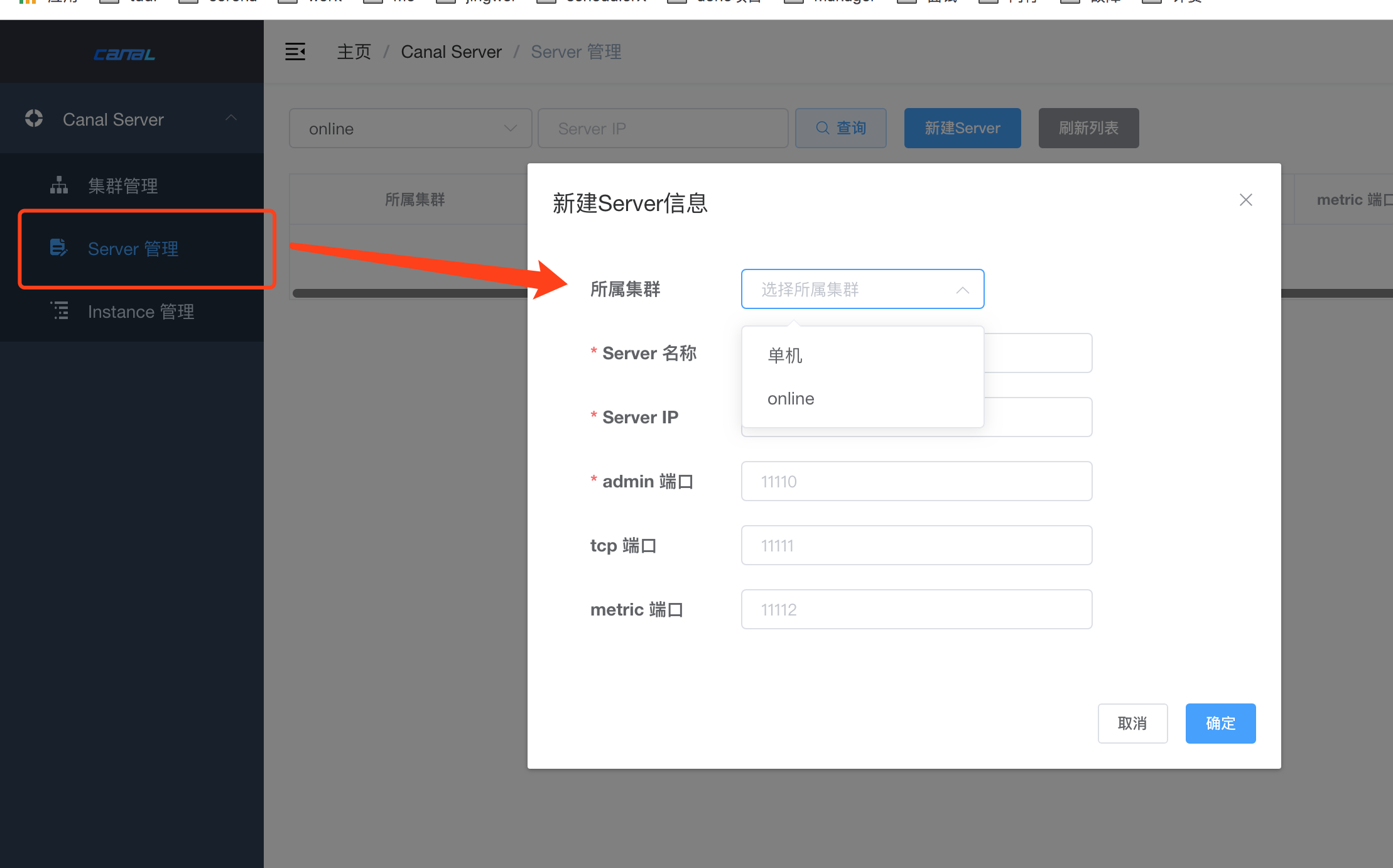Click the Server IP search input field

click(662, 128)
